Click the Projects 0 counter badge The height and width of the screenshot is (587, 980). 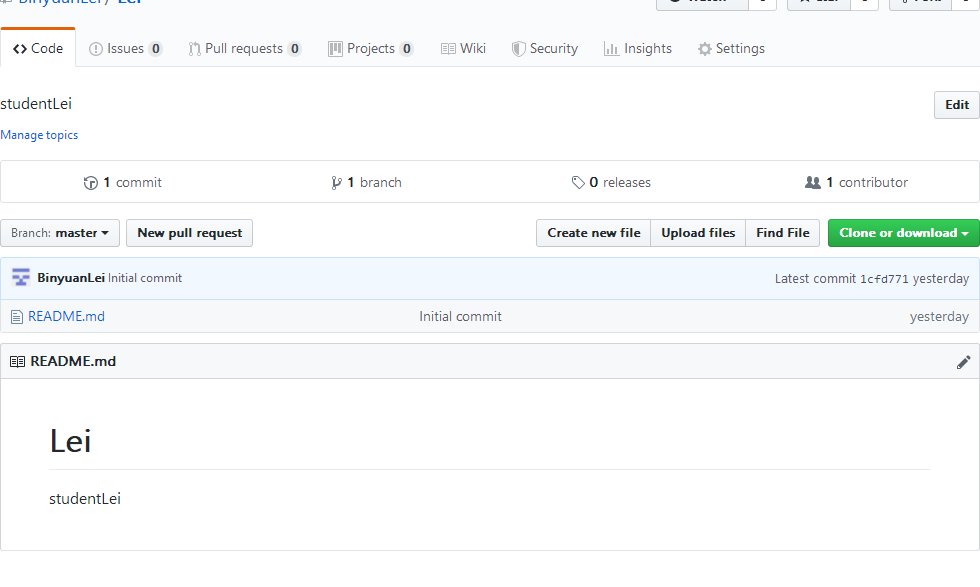point(406,48)
